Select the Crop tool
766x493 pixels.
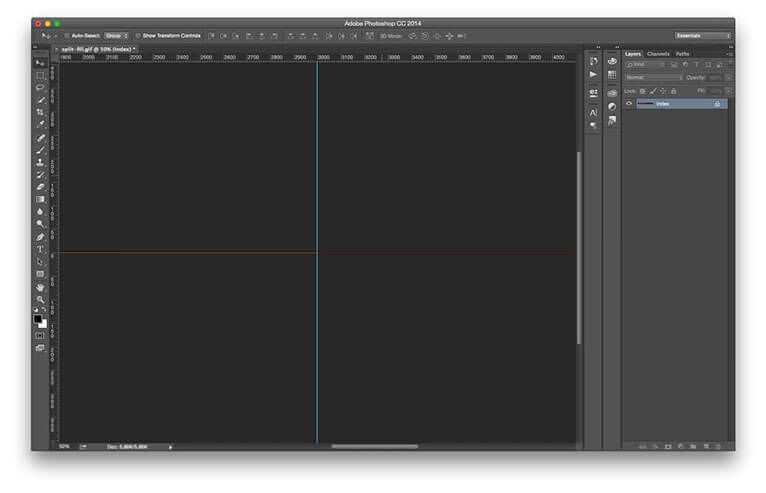[40, 112]
